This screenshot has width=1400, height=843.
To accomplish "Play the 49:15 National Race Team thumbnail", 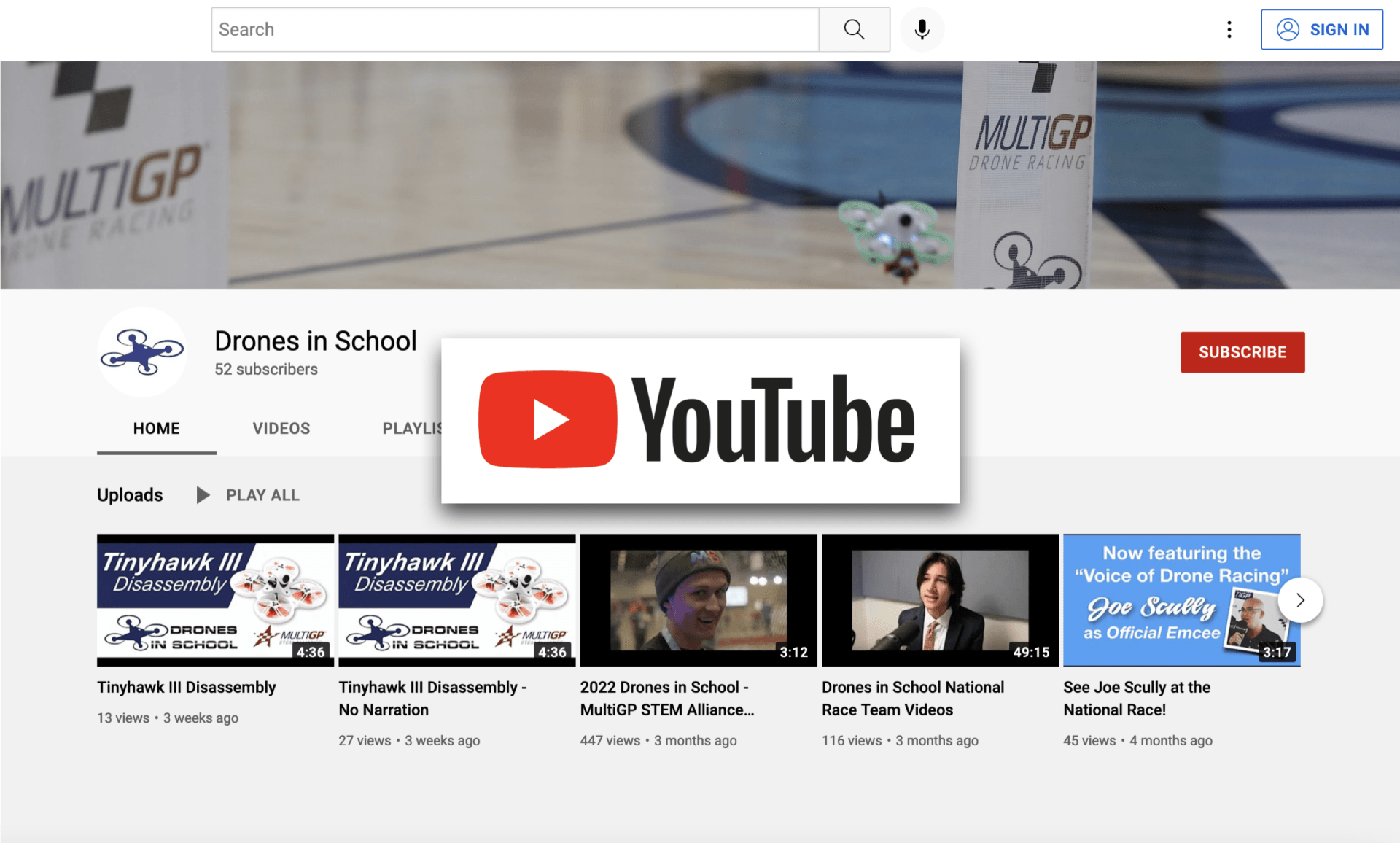I will click(x=940, y=600).
